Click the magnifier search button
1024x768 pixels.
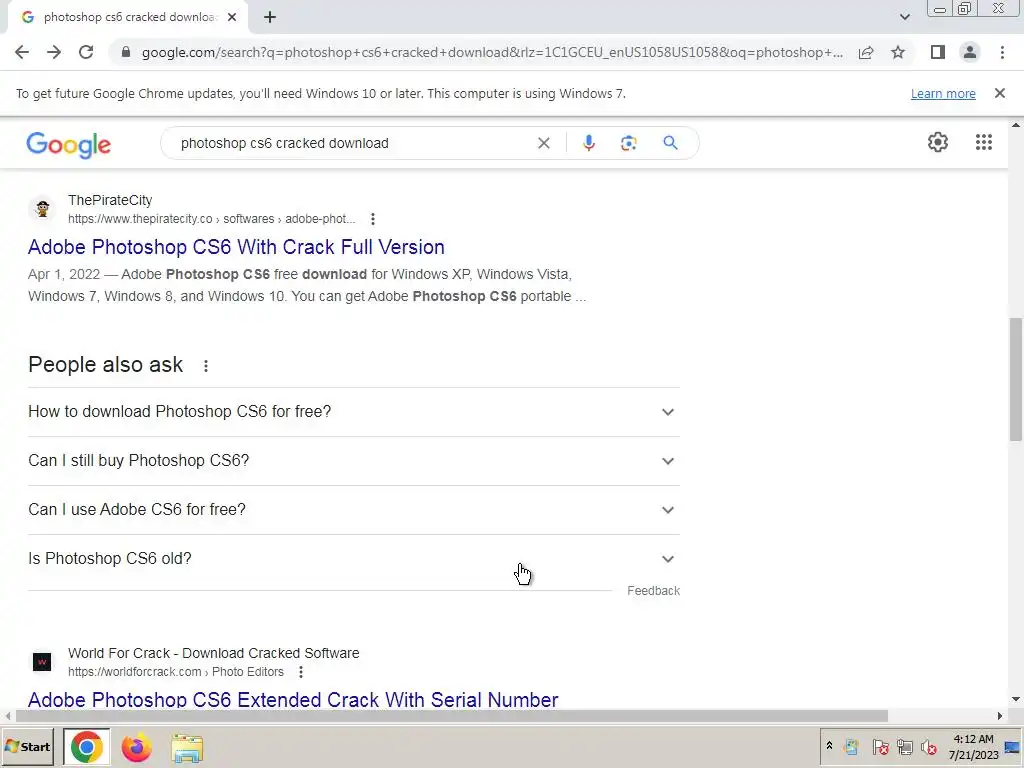click(670, 143)
